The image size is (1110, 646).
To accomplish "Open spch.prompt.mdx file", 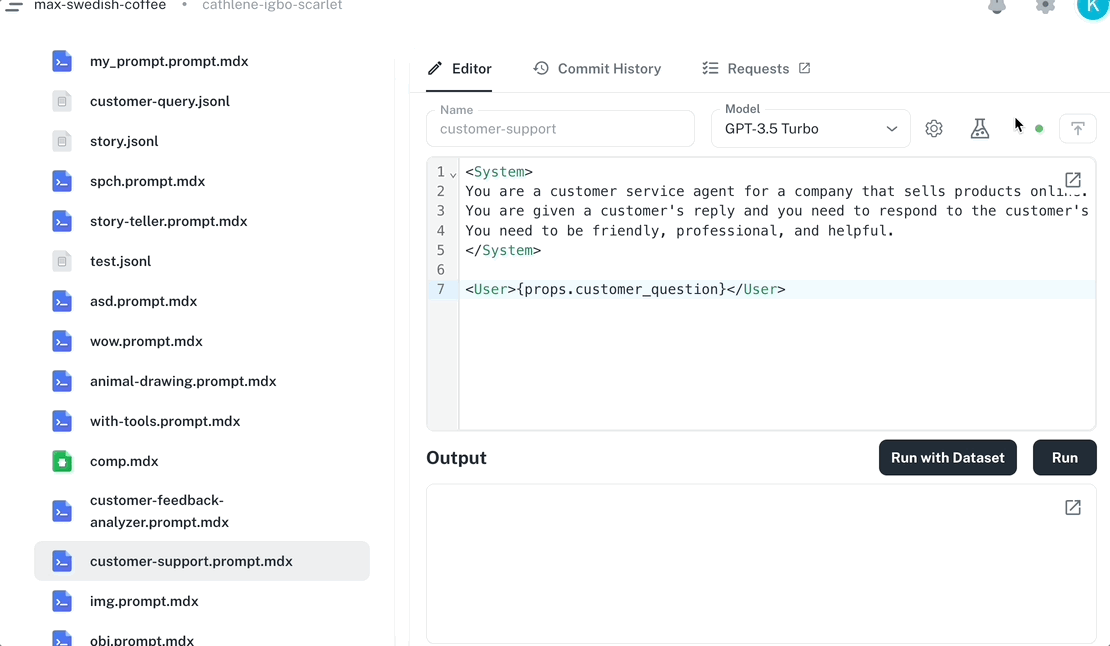I will pos(147,181).
